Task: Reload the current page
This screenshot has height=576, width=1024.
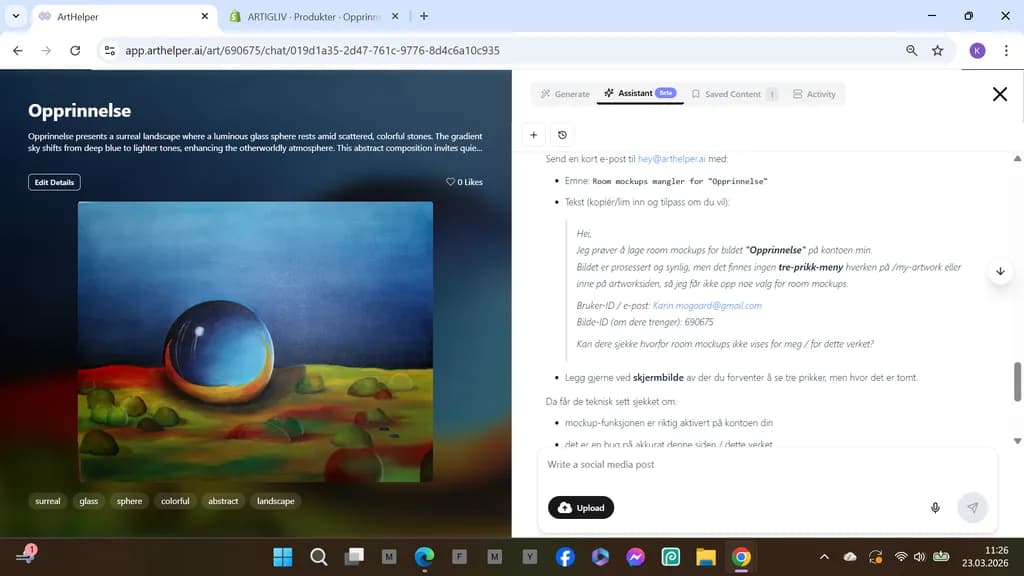Action: 75,50
